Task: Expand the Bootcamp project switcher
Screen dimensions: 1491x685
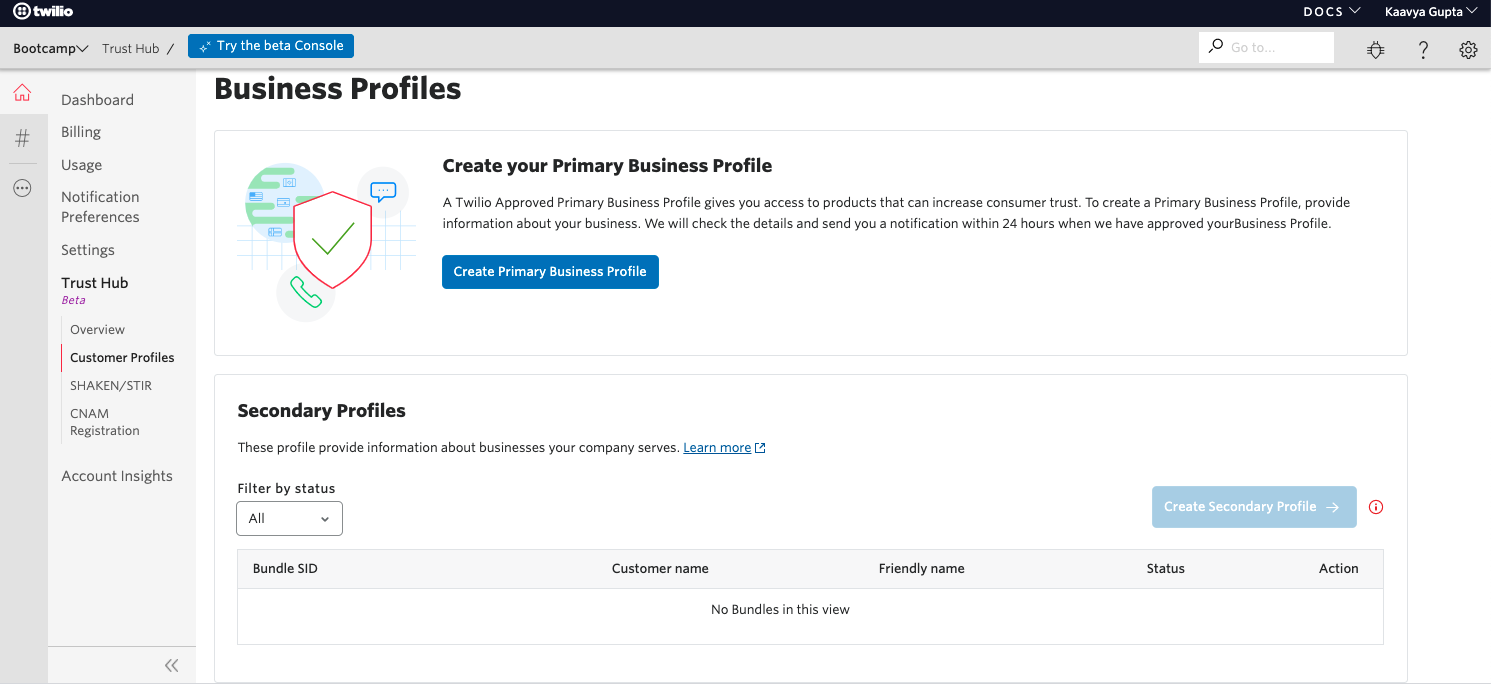Action: click(51, 48)
